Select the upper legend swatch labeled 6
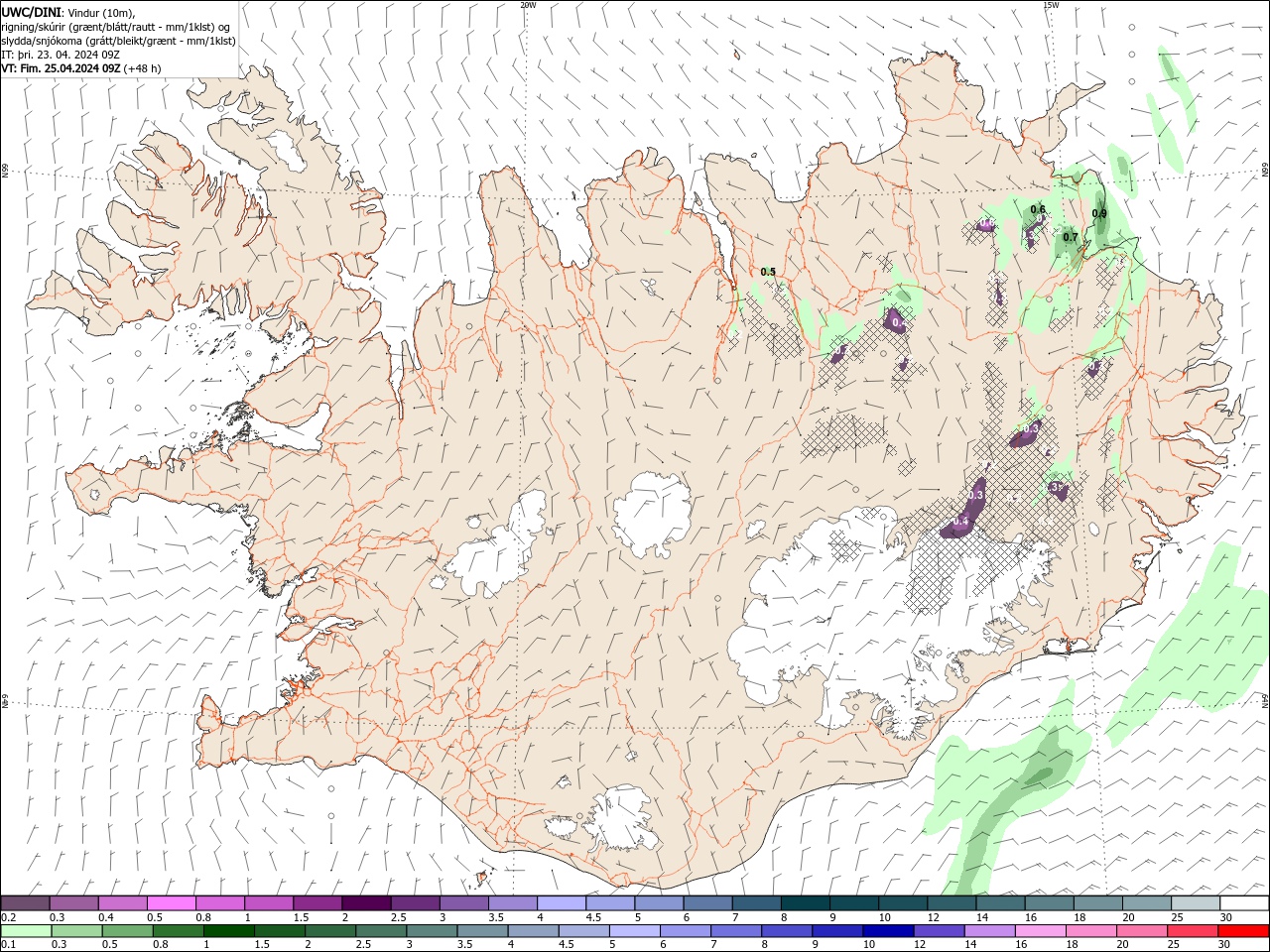 [x=706, y=903]
